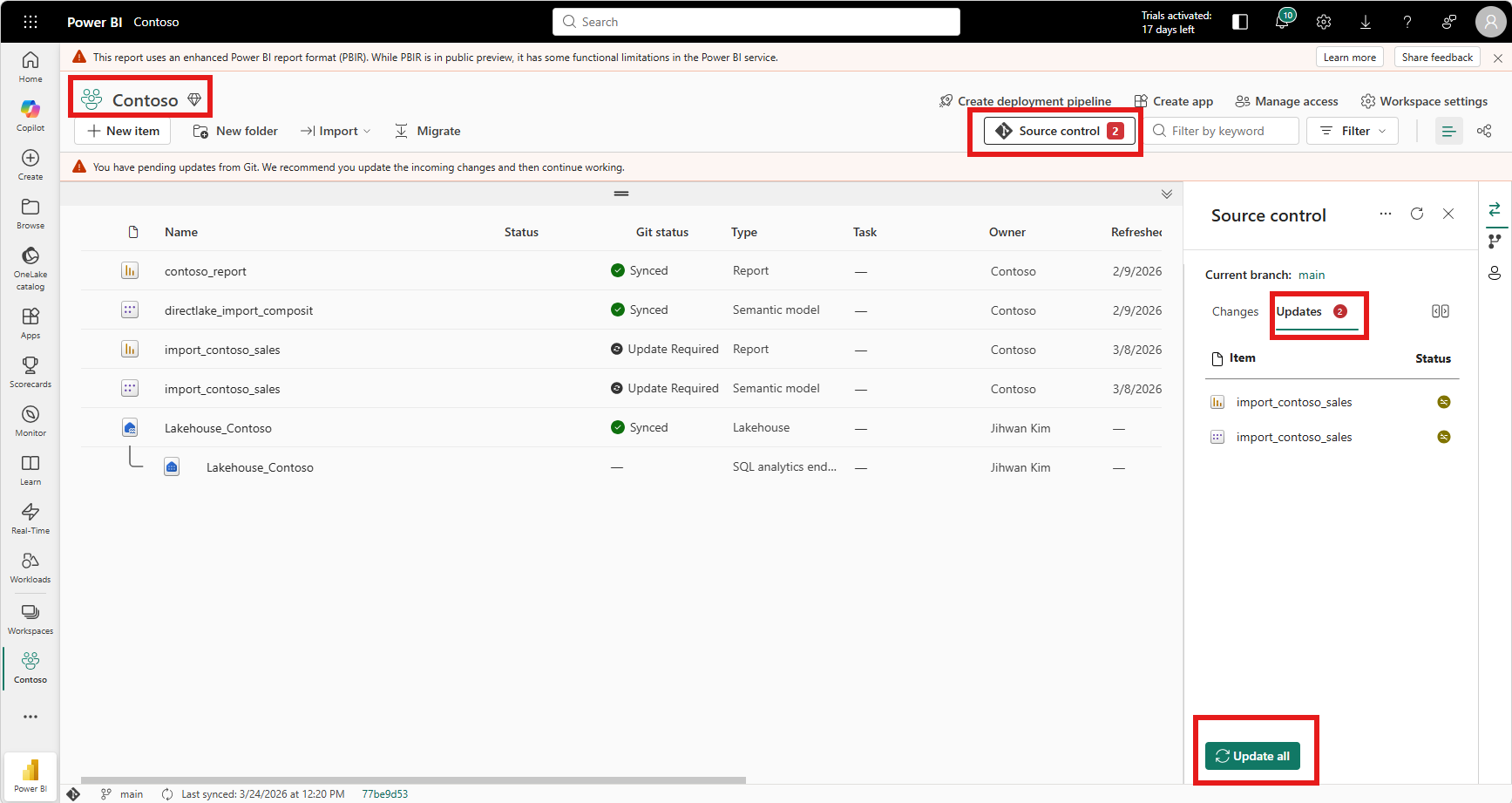Click New item button
Viewport: 1512px width, 803px height.
[x=123, y=131]
